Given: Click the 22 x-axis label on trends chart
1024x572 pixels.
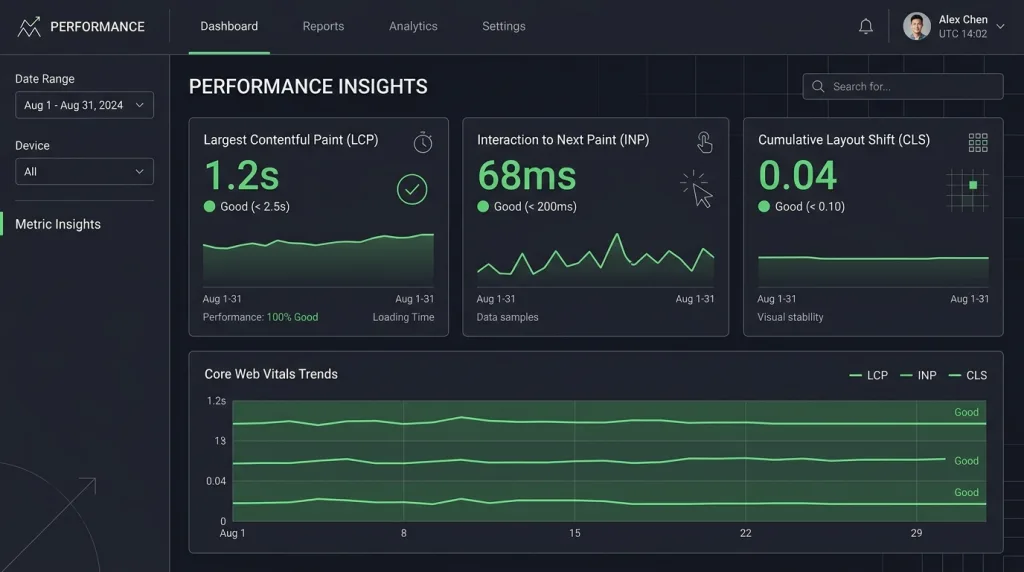Looking at the screenshot, I should coord(746,533).
